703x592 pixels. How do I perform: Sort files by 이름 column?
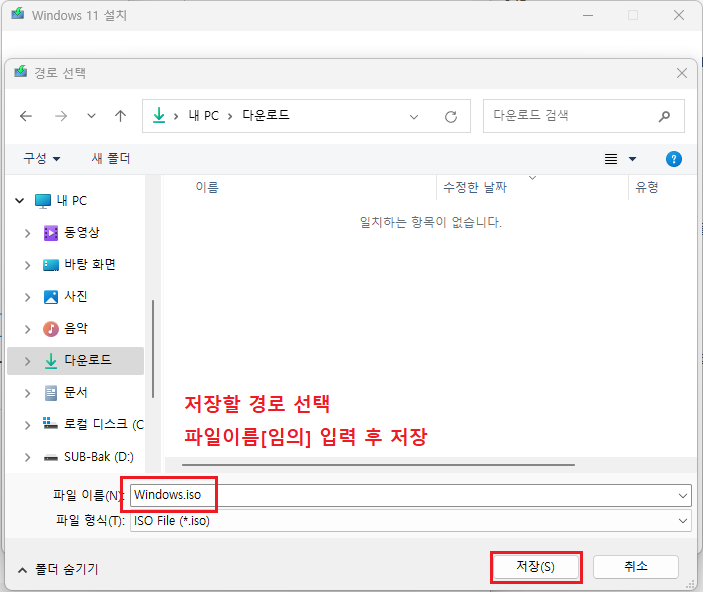click(x=207, y=187)
